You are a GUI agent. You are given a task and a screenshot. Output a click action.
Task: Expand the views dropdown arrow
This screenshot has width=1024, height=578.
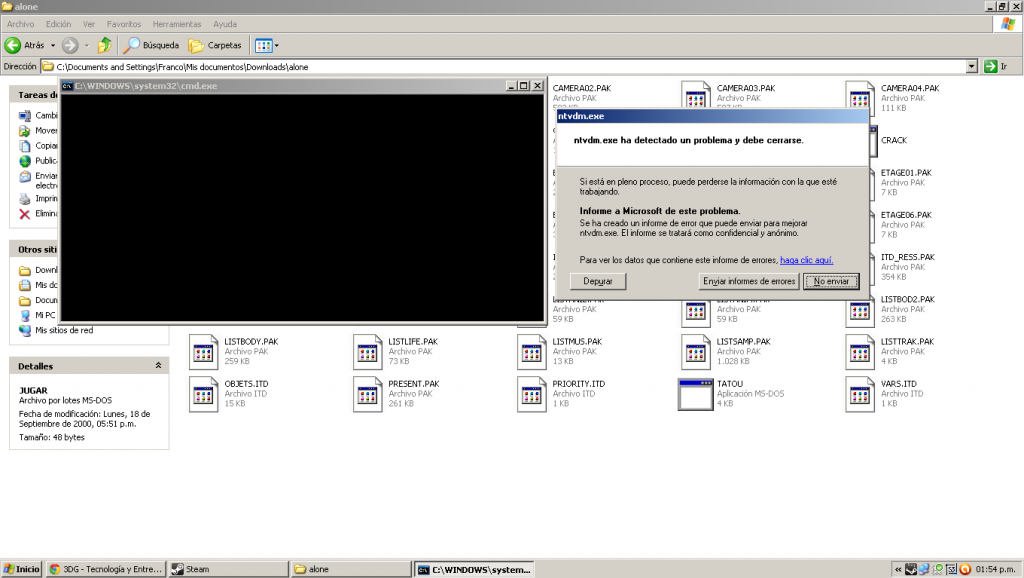click(x=277, y=46)
